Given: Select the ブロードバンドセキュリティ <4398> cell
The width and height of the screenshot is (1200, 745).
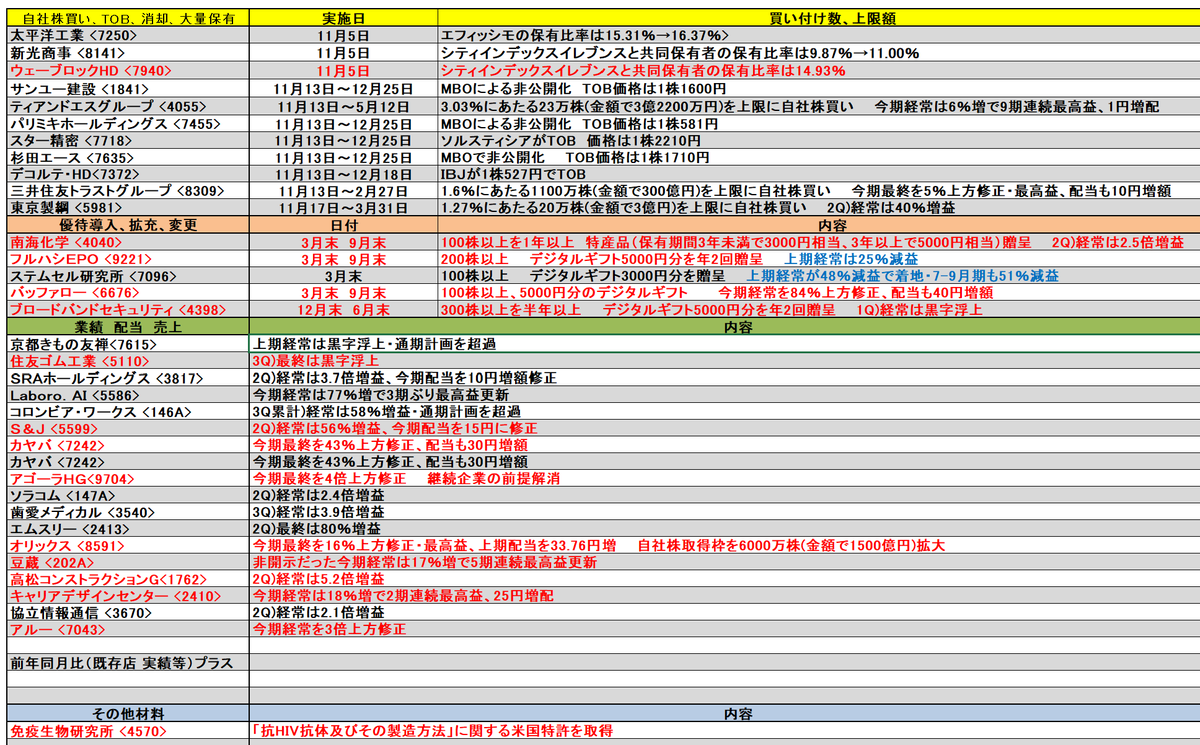Looking at the screenshot, I should tap(127, 310).
